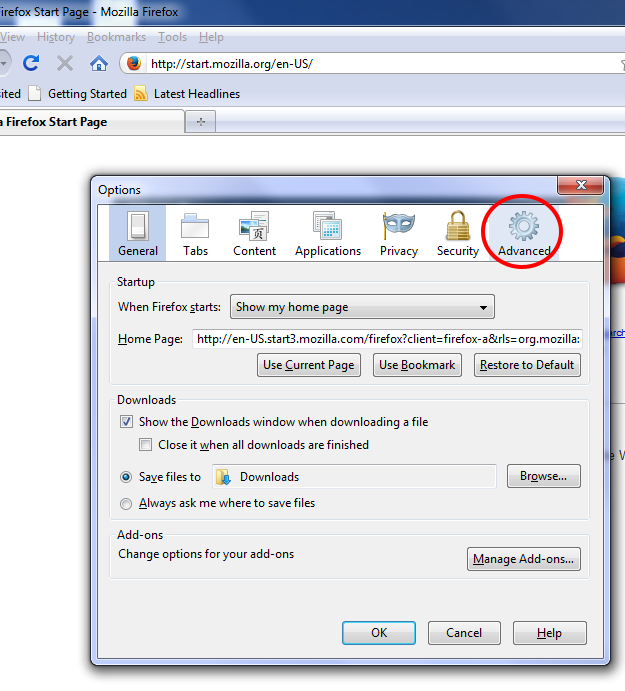Reload the page with the refresh icon
This screenshot has height=691, width=625.
(31, 63)
